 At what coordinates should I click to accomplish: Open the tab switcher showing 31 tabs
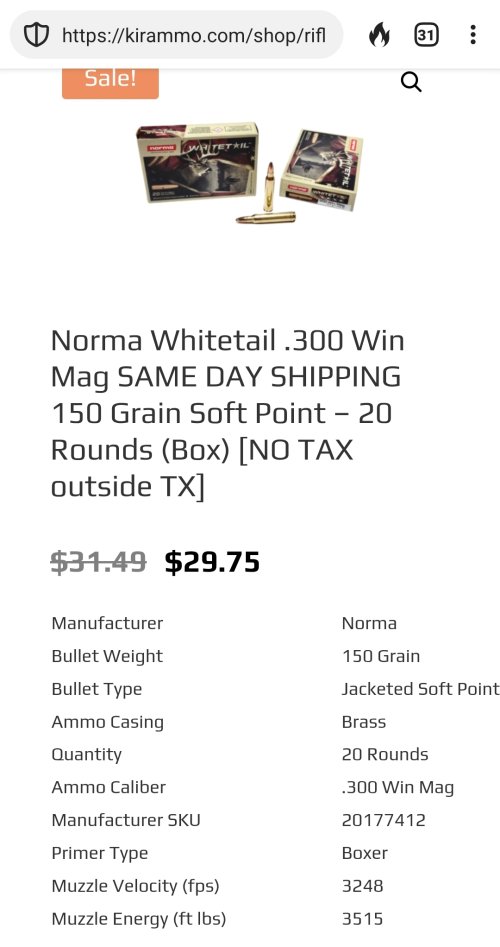[x=426, y=35]
